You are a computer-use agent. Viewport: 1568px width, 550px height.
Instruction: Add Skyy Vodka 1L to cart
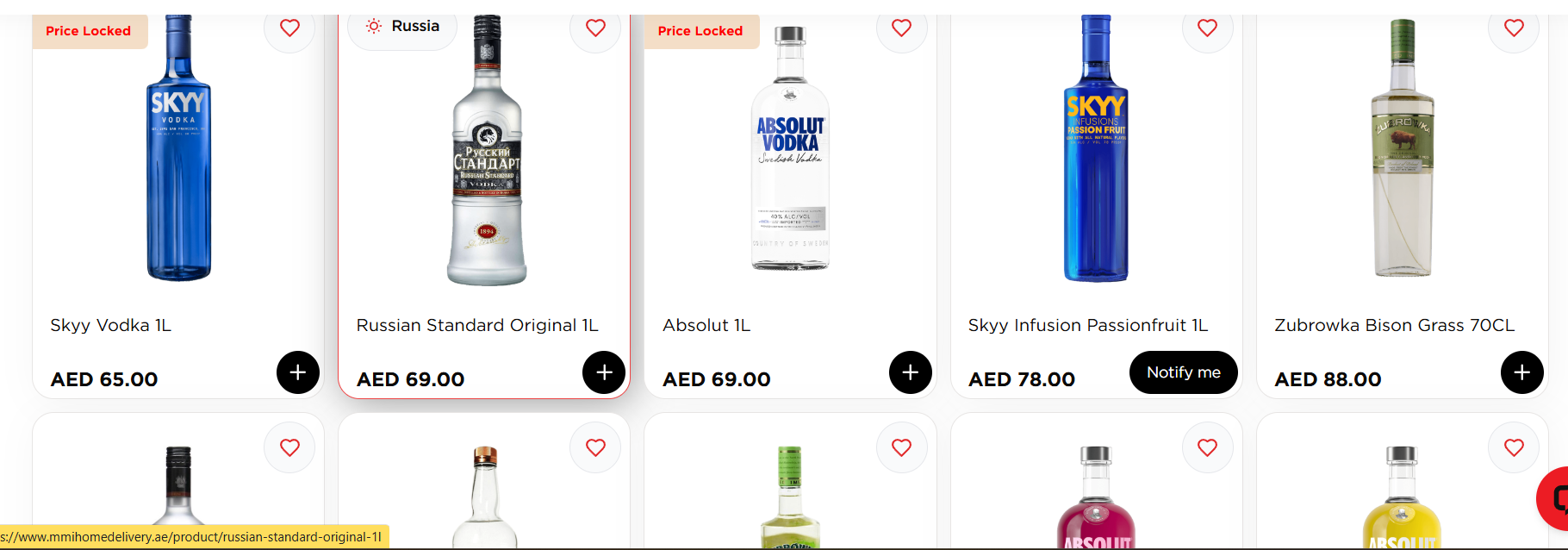(x=297, y=372)
